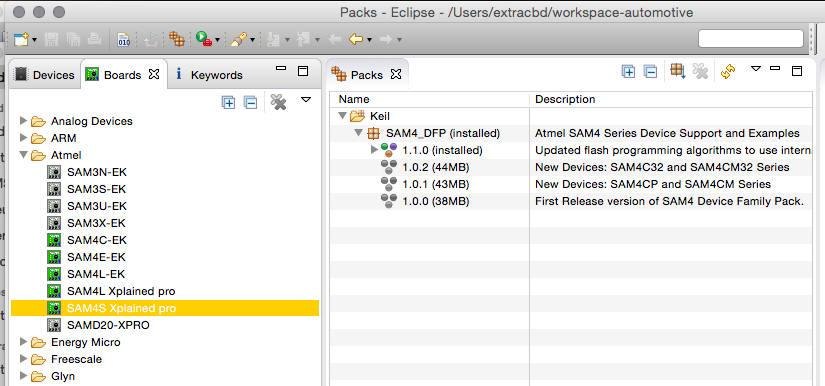
Task: Click the Save disk icon in toolbar
Action: point(52,39)
